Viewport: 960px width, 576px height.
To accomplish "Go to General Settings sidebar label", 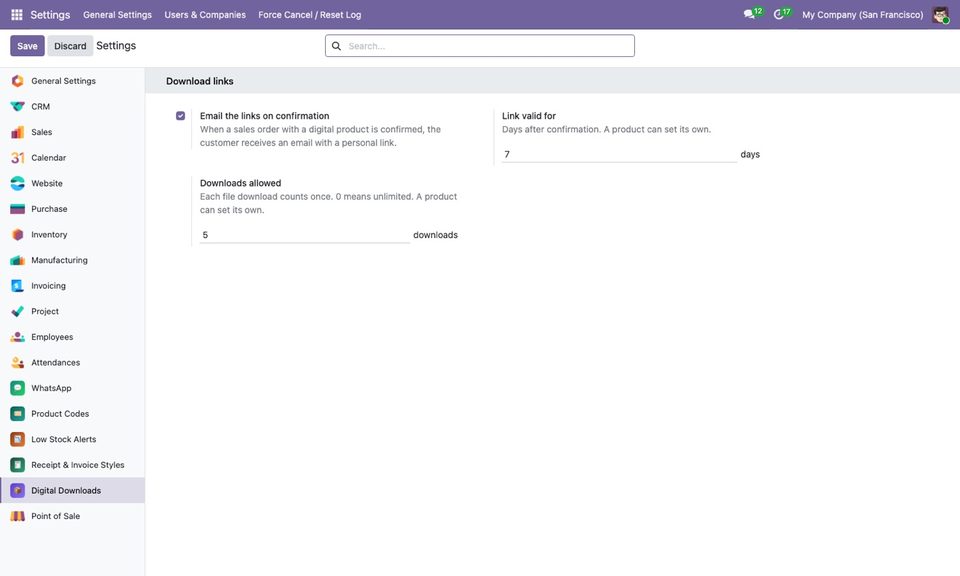I will (64, 81).
